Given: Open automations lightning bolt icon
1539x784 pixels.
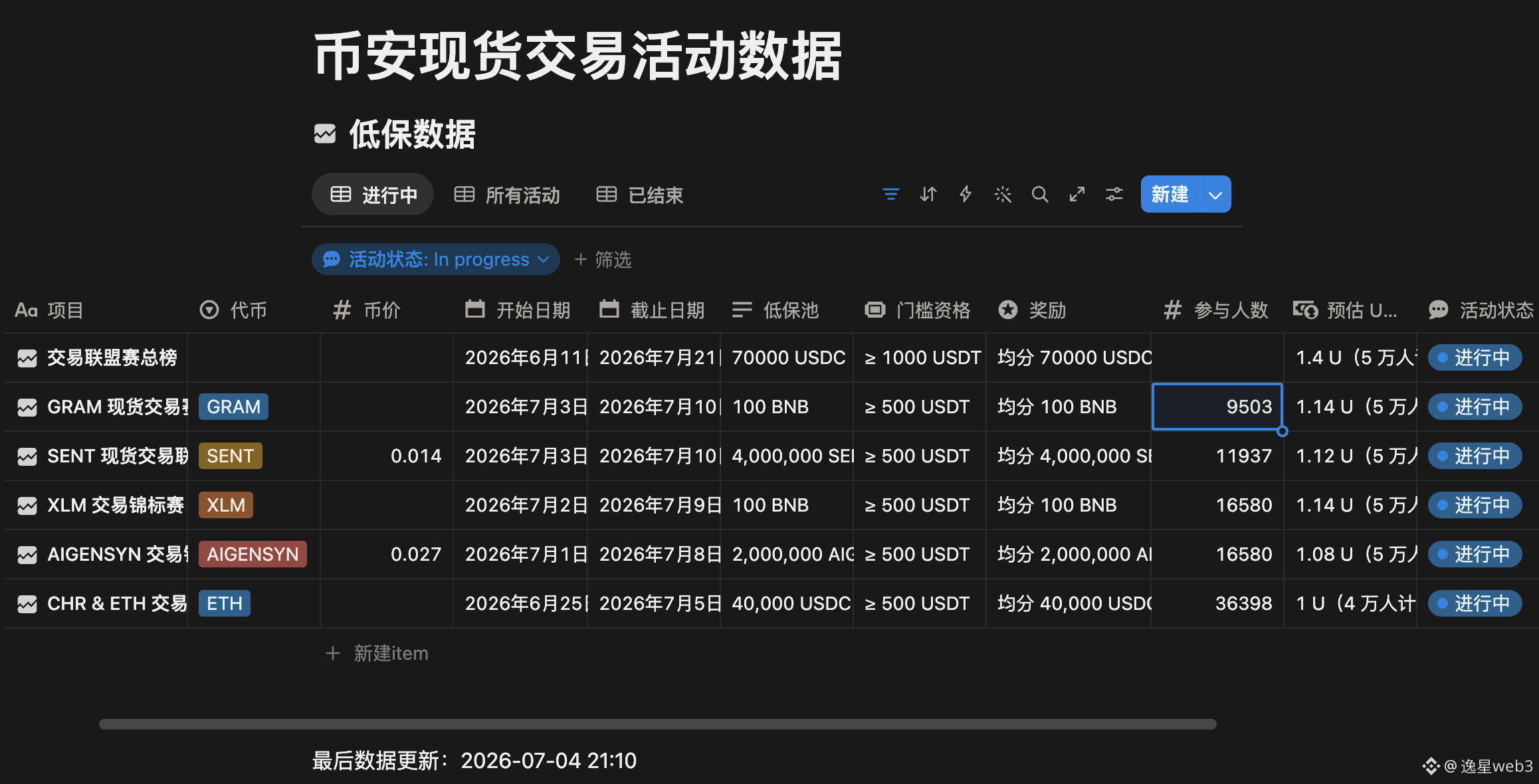Looking at the screenshot, I should tap(966, 195).
